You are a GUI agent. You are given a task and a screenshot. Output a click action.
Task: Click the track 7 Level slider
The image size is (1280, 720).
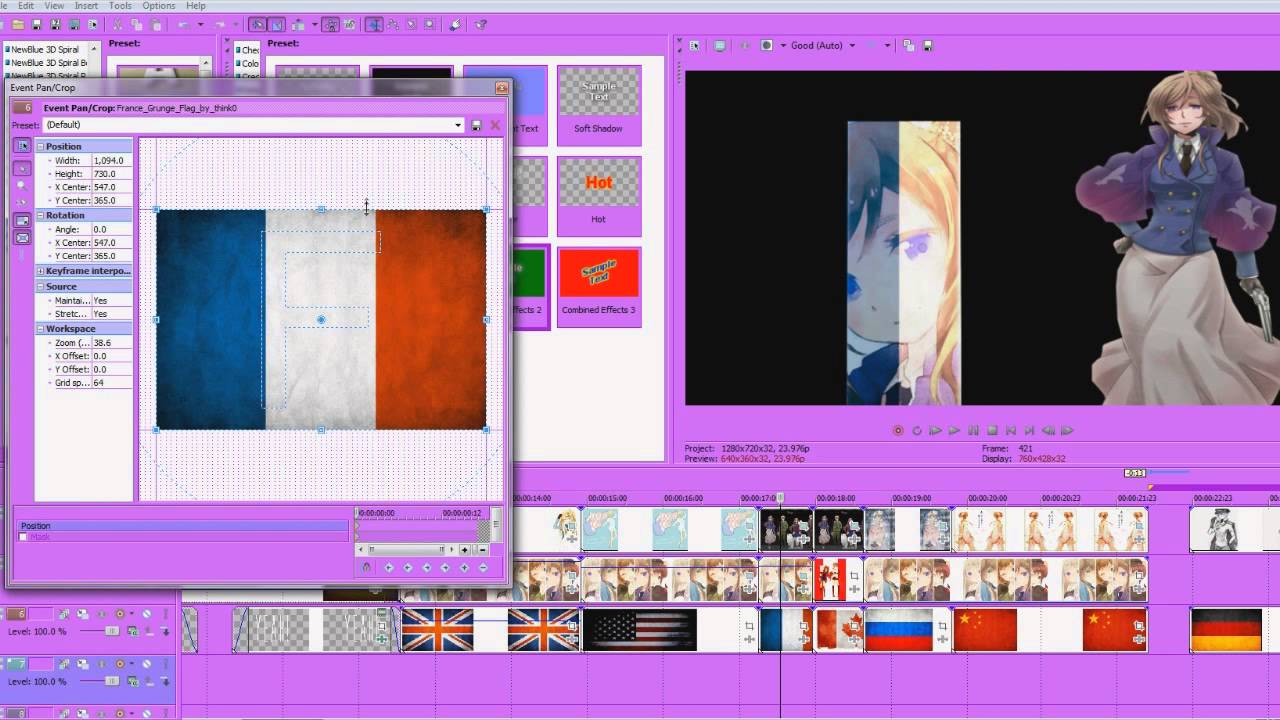coord(112,681)
